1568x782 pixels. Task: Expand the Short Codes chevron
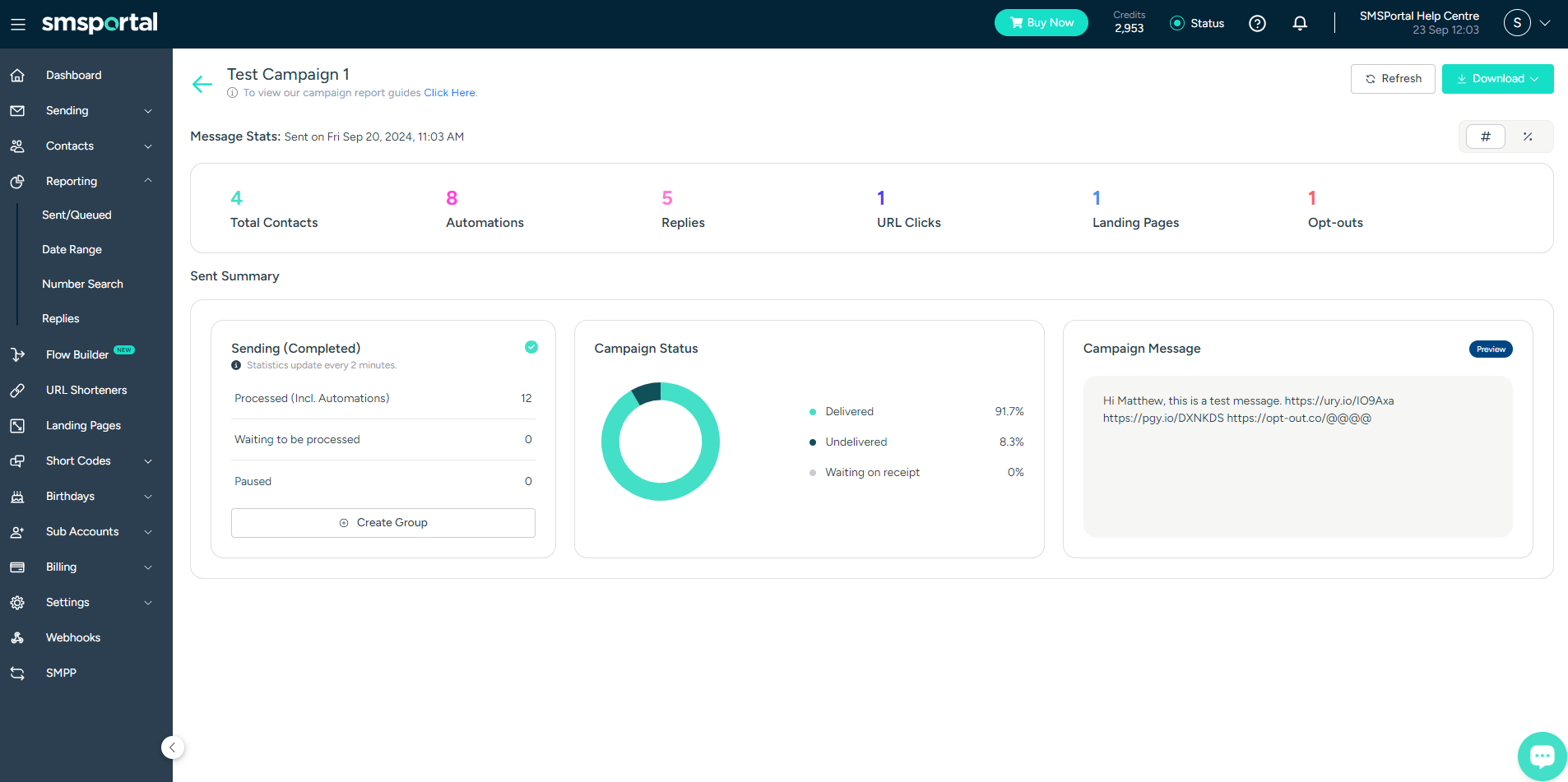click(x=148, y=461)
